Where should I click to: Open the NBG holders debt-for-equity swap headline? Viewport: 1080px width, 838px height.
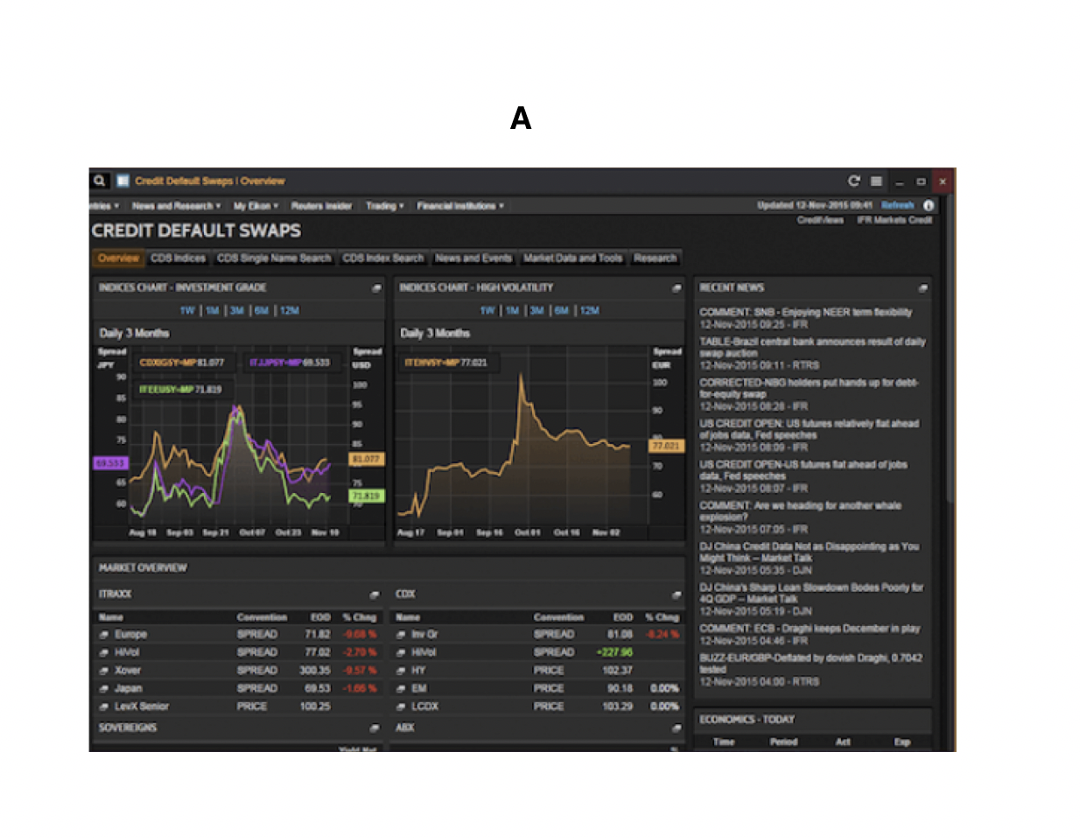[809, 388]
